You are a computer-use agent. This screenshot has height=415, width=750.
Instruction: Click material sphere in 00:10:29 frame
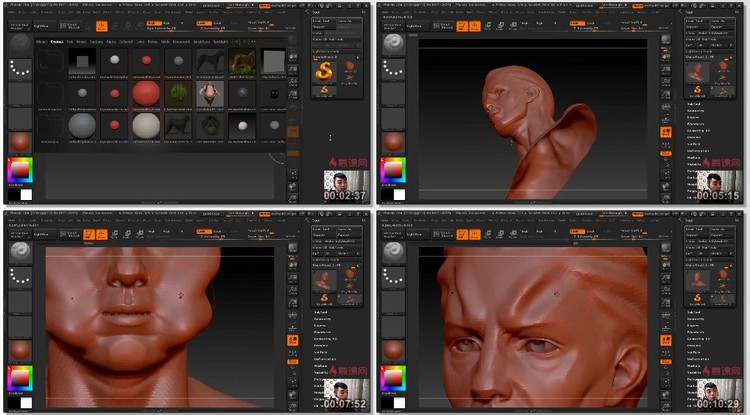tap(393, 350)
